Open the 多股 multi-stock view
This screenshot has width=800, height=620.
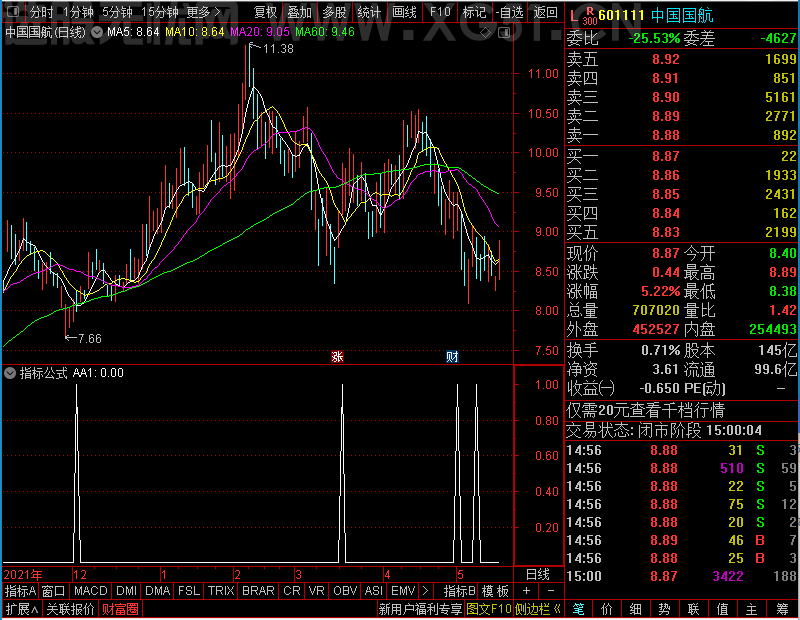pos(334,11)
